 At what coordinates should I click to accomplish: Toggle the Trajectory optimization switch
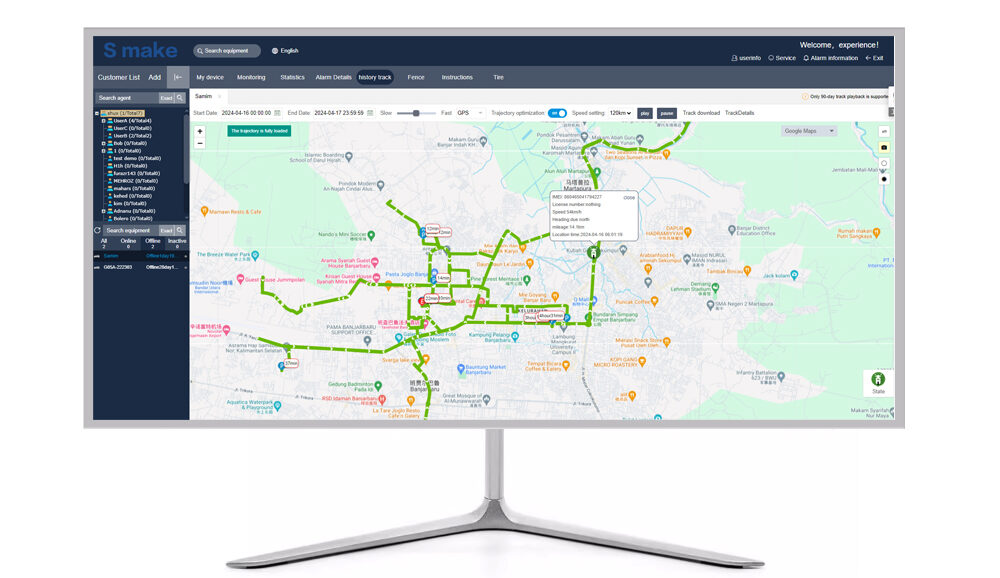pos(557,113)
